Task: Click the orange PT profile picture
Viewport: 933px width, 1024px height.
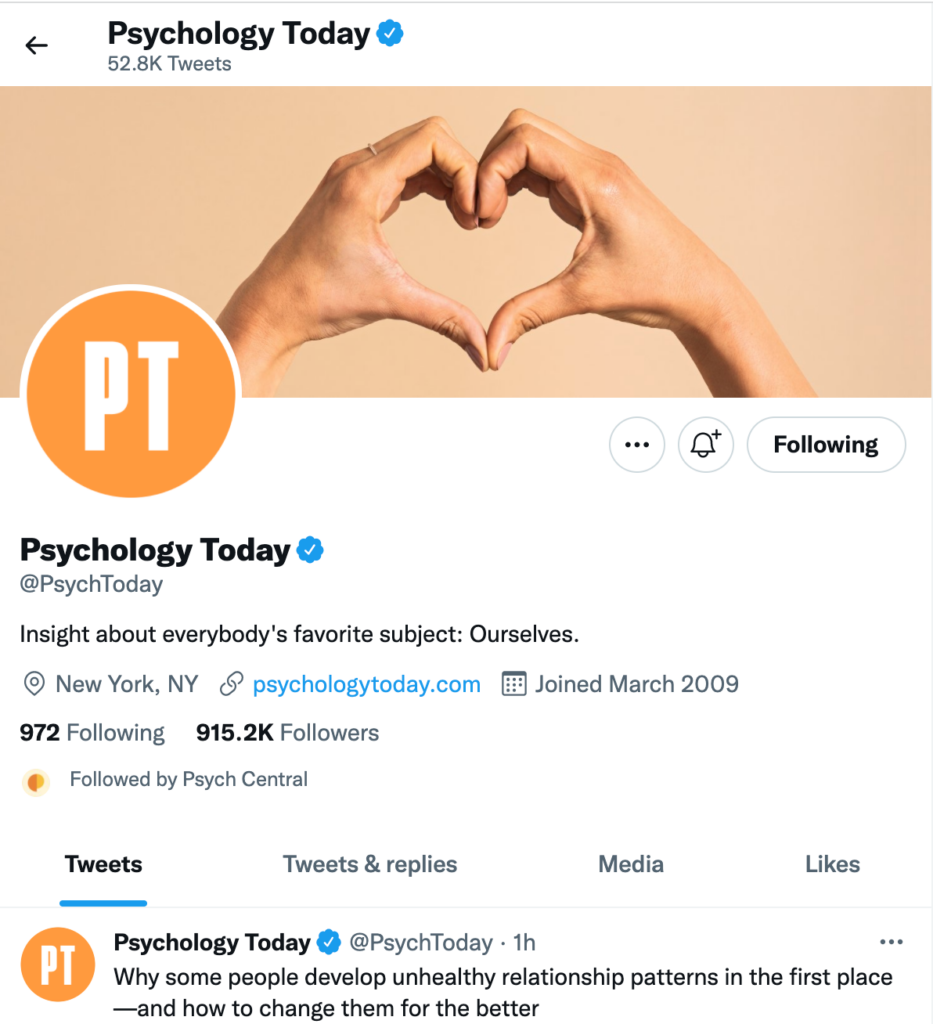Action: (x=131, y=394)
